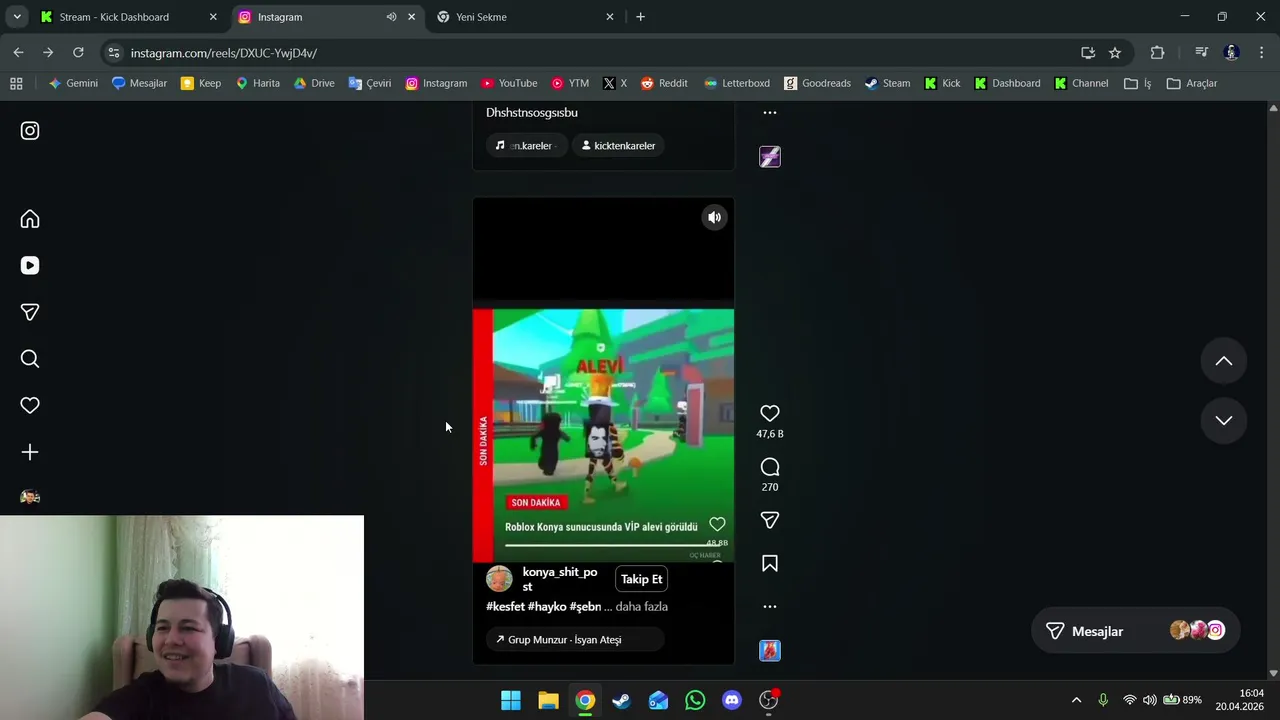1280x720 pixels.
Task: Open apps grid in bookmarks bar
Action: [x=16, y=83]
